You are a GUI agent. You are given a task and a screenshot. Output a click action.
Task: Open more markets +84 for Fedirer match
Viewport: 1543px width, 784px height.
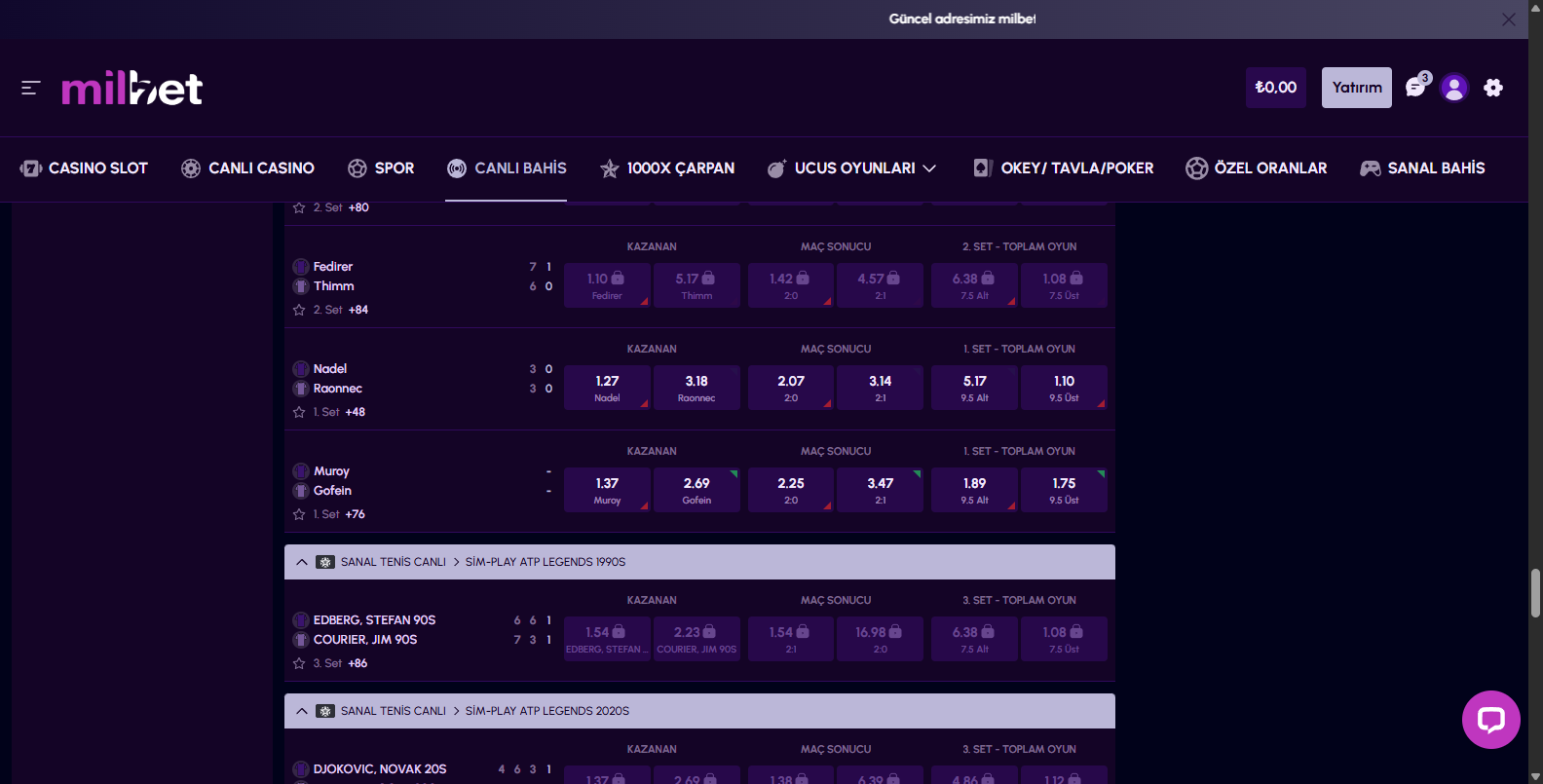coord(358,310)
